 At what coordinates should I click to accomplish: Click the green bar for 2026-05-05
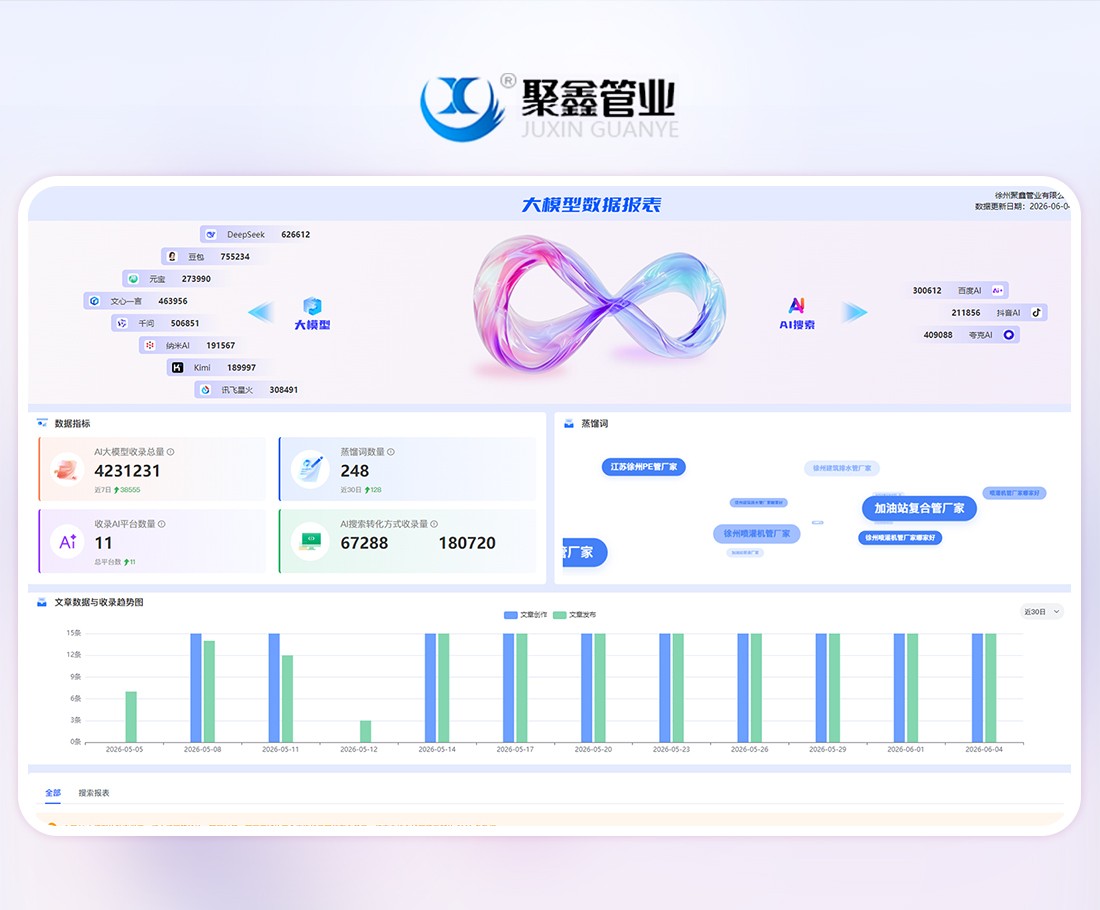coord(131,717)
